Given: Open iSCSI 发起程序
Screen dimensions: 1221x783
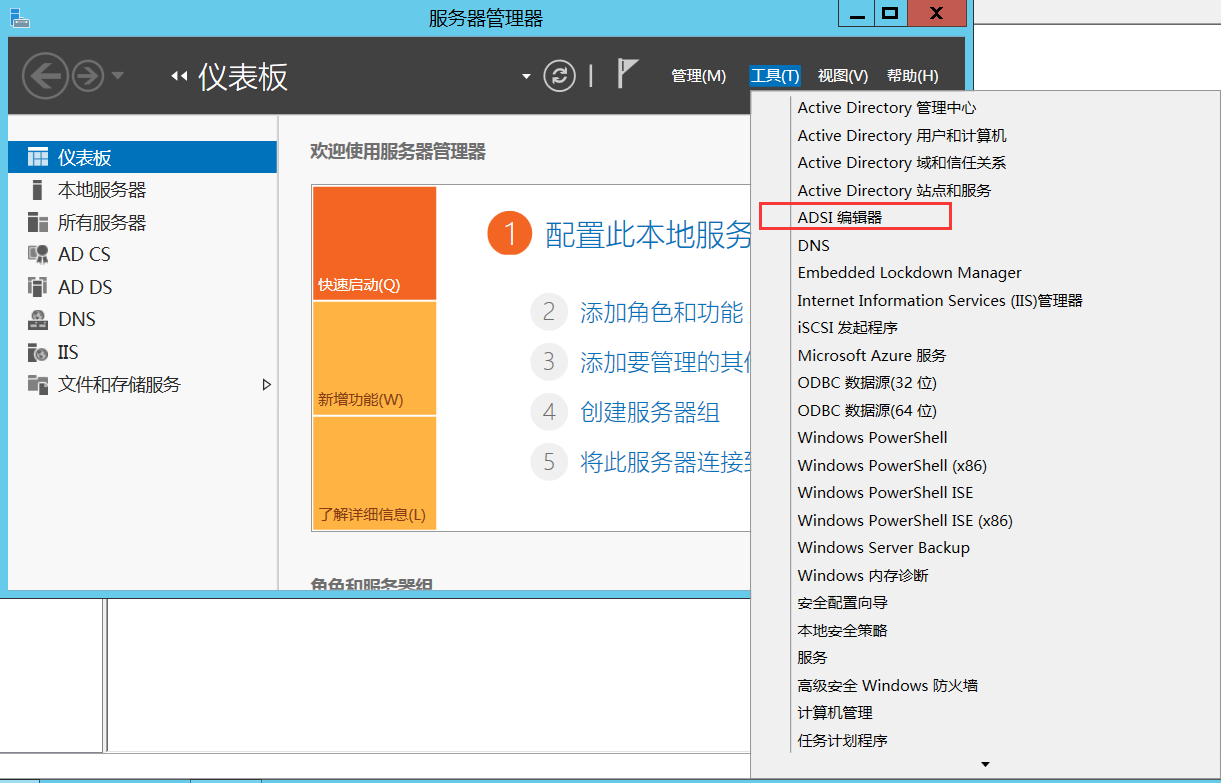Looking at the screenshot, I should pyautogui.click(x=848, y=328).
